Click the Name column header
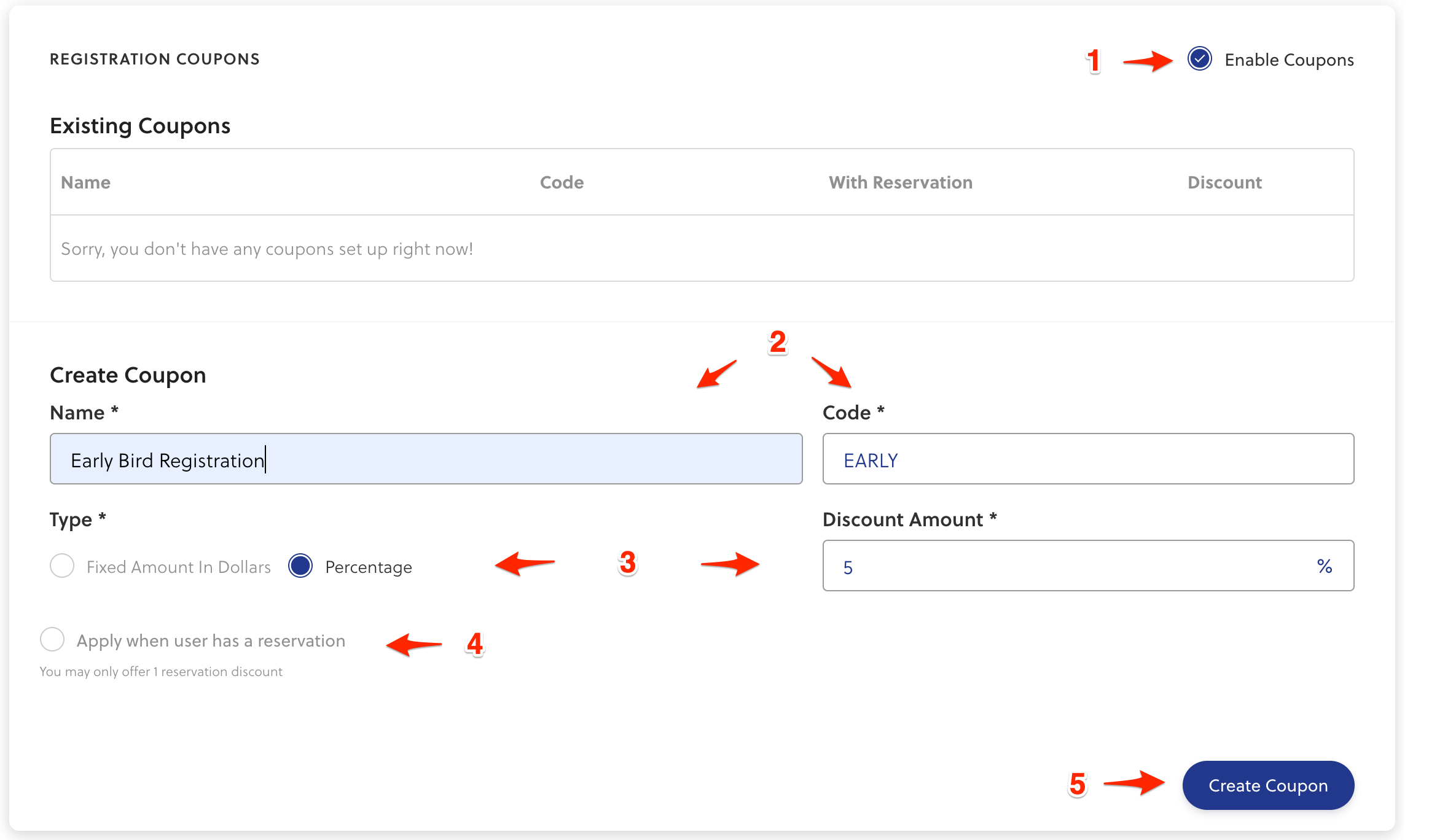This screenshot has height=840, width=1429. pos(85,182)
